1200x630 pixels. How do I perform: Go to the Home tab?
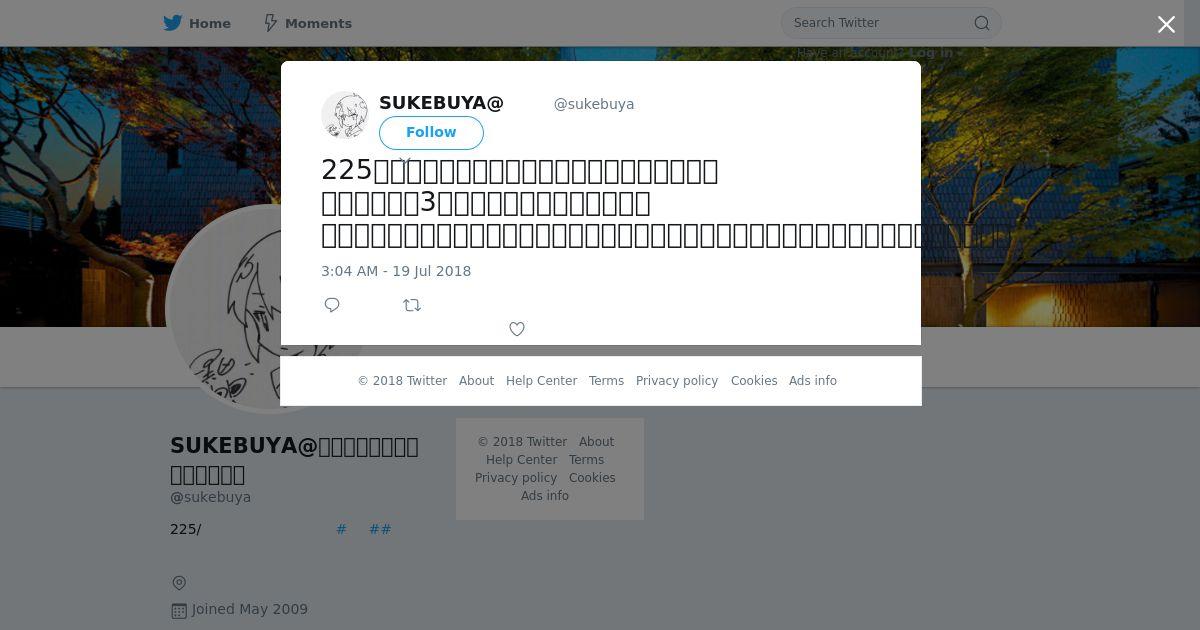click(197, 23)
